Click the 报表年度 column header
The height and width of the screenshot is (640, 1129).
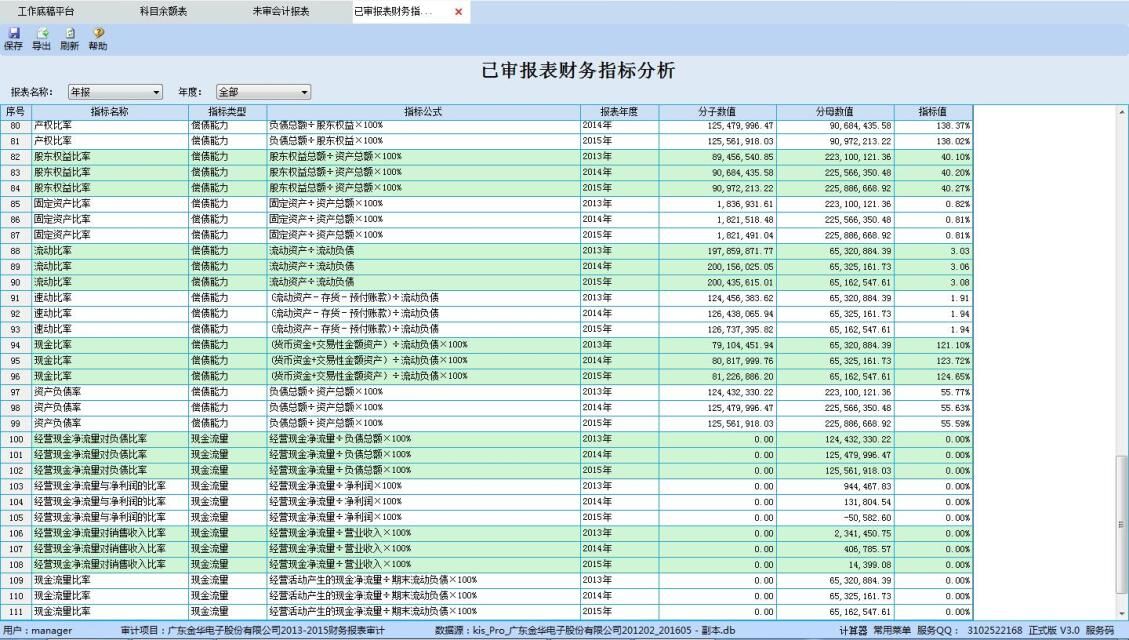(x=619, y=112)
